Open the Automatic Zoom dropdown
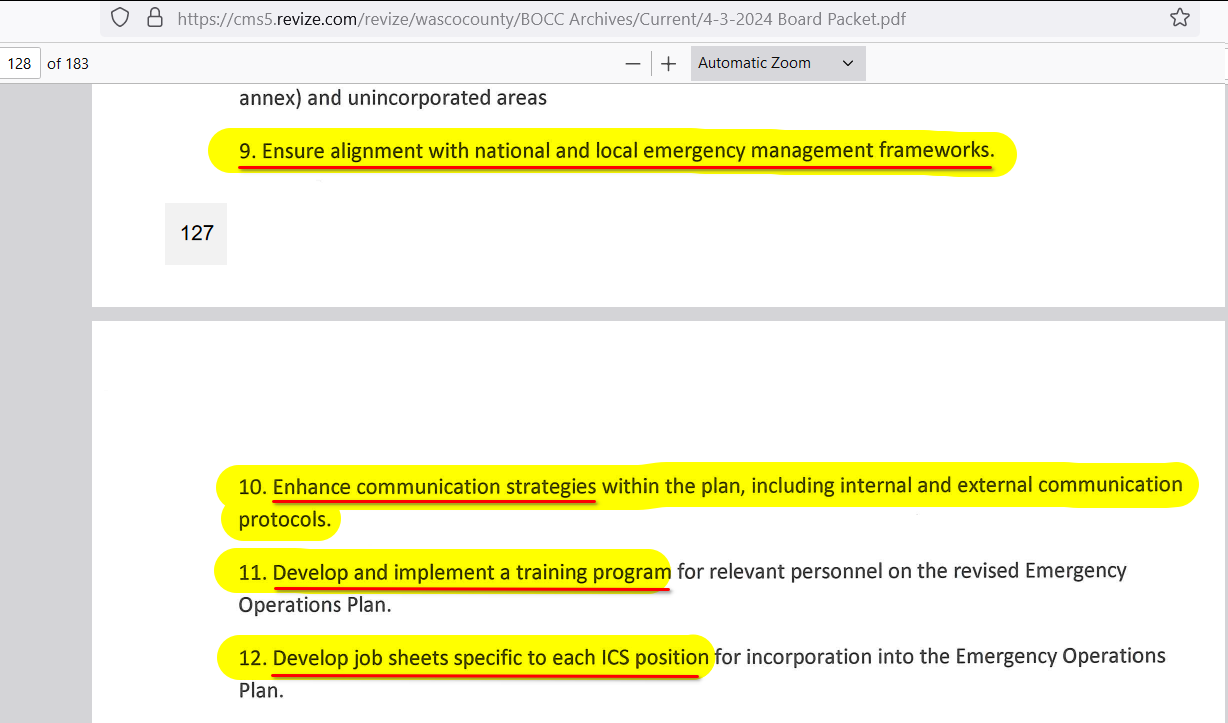1228x723 pixels. pos(777,63)
